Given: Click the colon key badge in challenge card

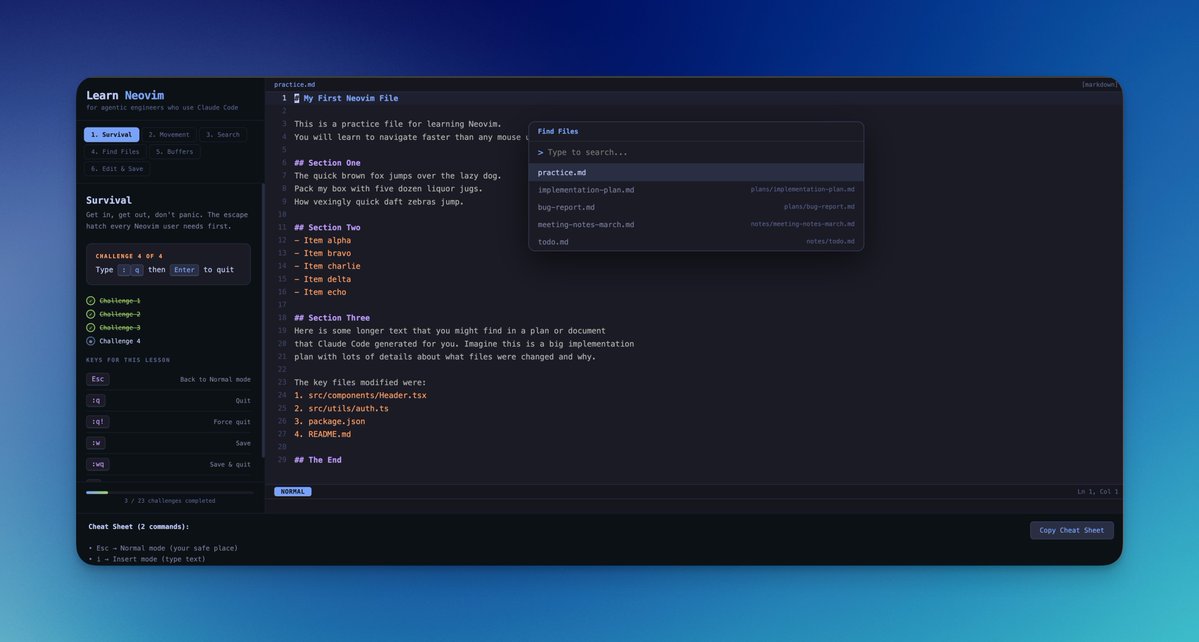Looking at the screenshot, I should (x=124, y=270).
